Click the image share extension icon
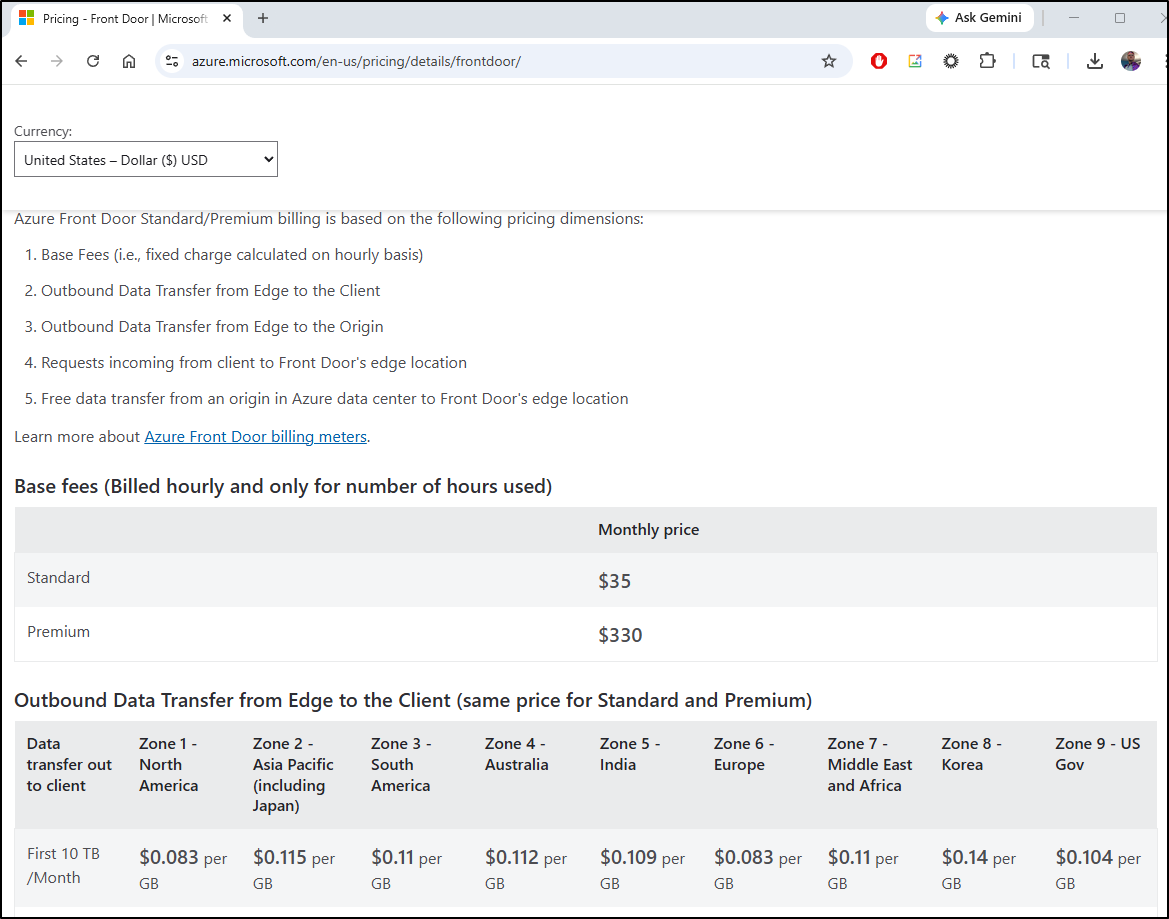The width and height of the screenshot is (1169, 919). (915, 61)
